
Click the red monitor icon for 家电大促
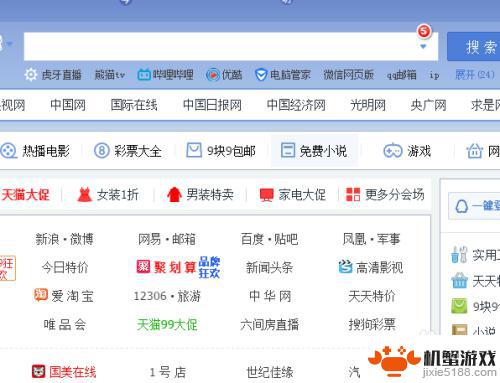pos(267,195)
